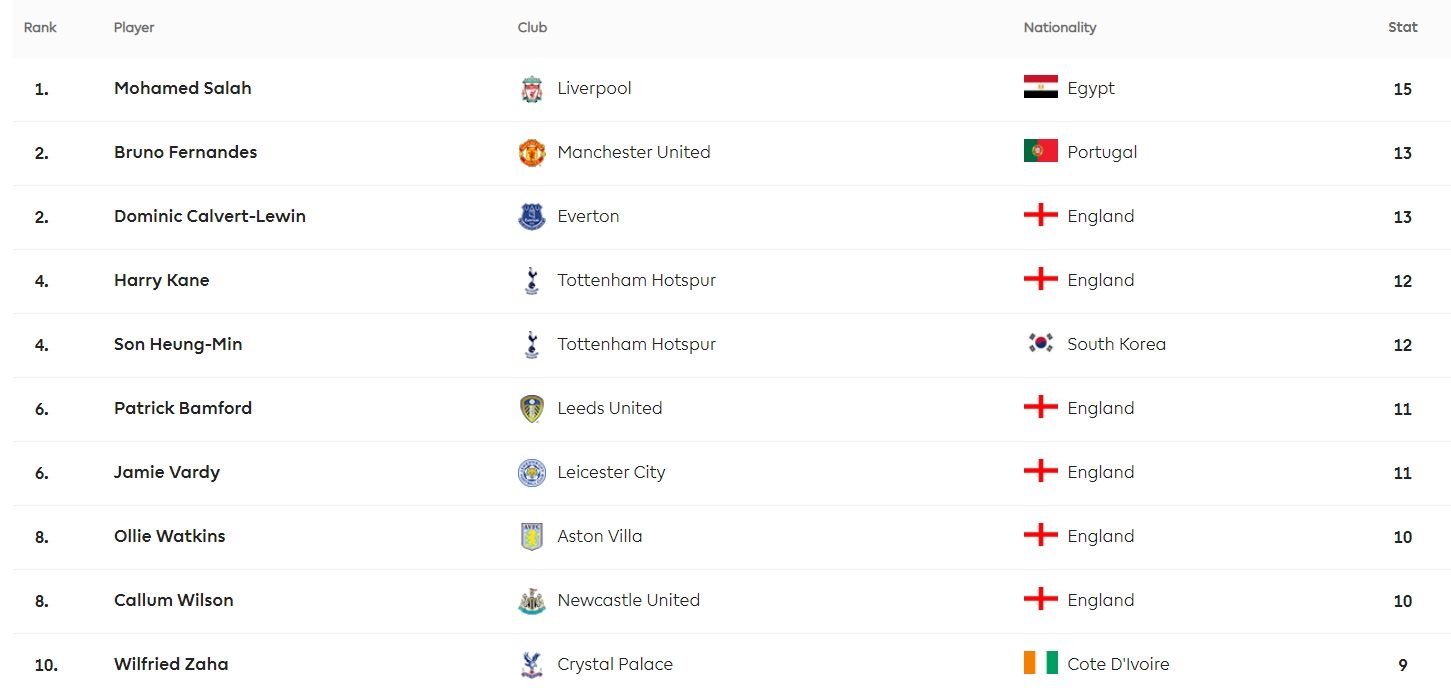Click the Aston Villa crest icon
The width and height of the screenshot is (1451, 696).
tap(532, 537)
